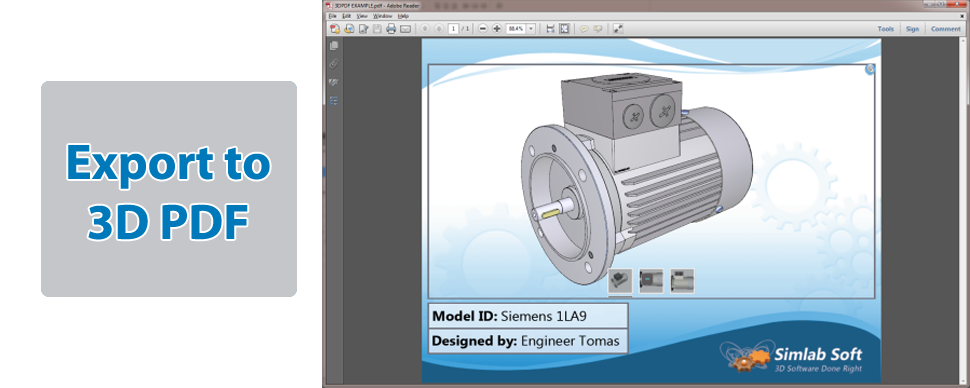Open the Comment pane
The width and height of the screenshot is (970, 388).
946,29
